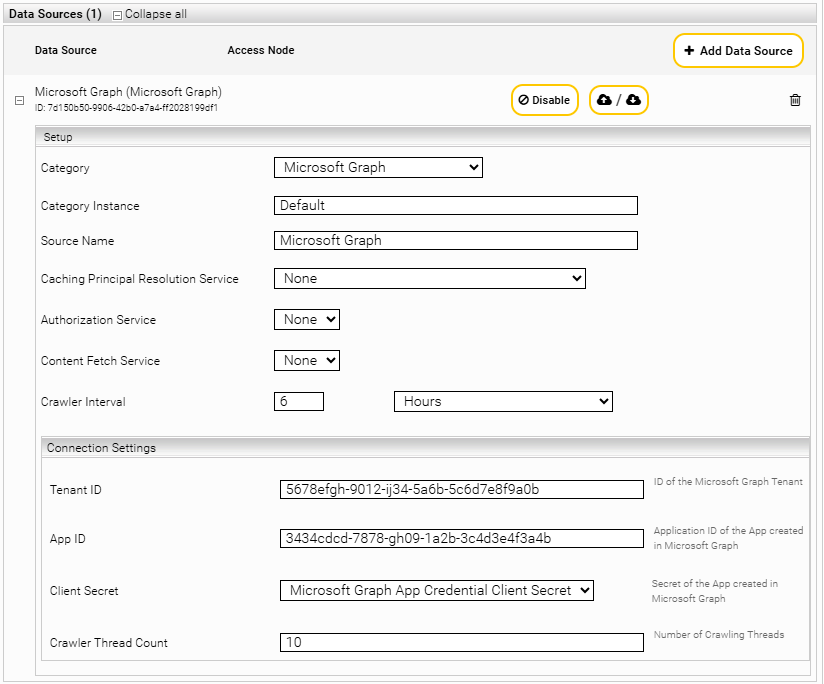Click the App ID input field
This screenshot has height=684, width=824.
click(x=461, y=539)
